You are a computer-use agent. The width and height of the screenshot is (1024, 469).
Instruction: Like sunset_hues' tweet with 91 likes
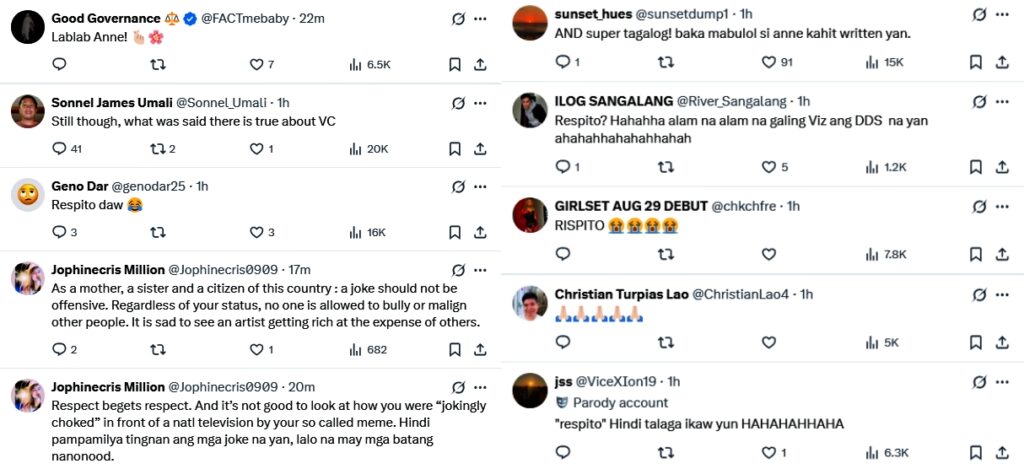point(768,62)
